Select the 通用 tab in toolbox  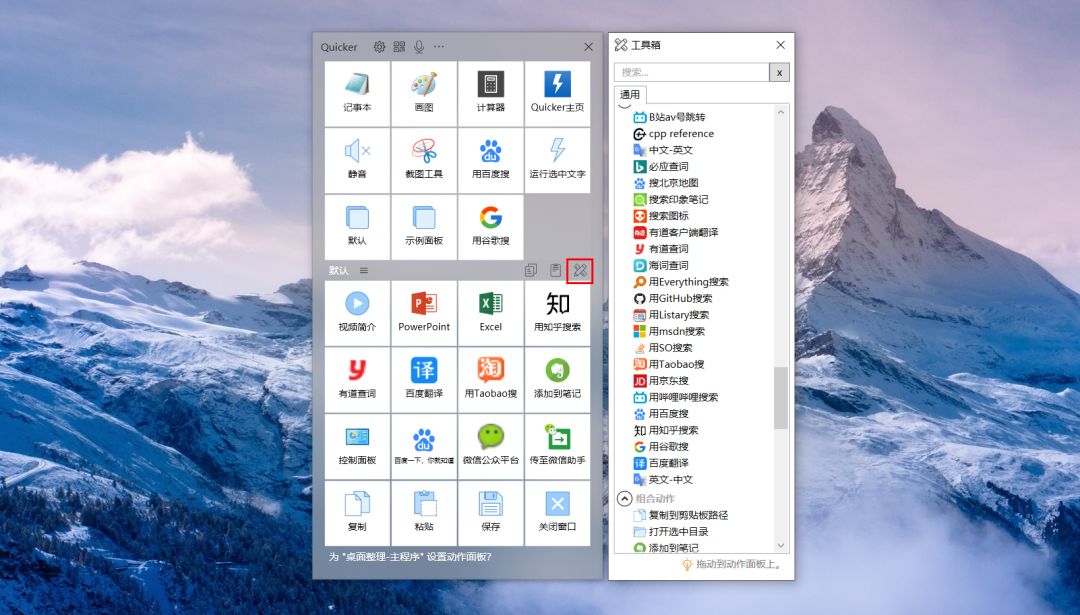pyautogui.click(x=630, y=94)
